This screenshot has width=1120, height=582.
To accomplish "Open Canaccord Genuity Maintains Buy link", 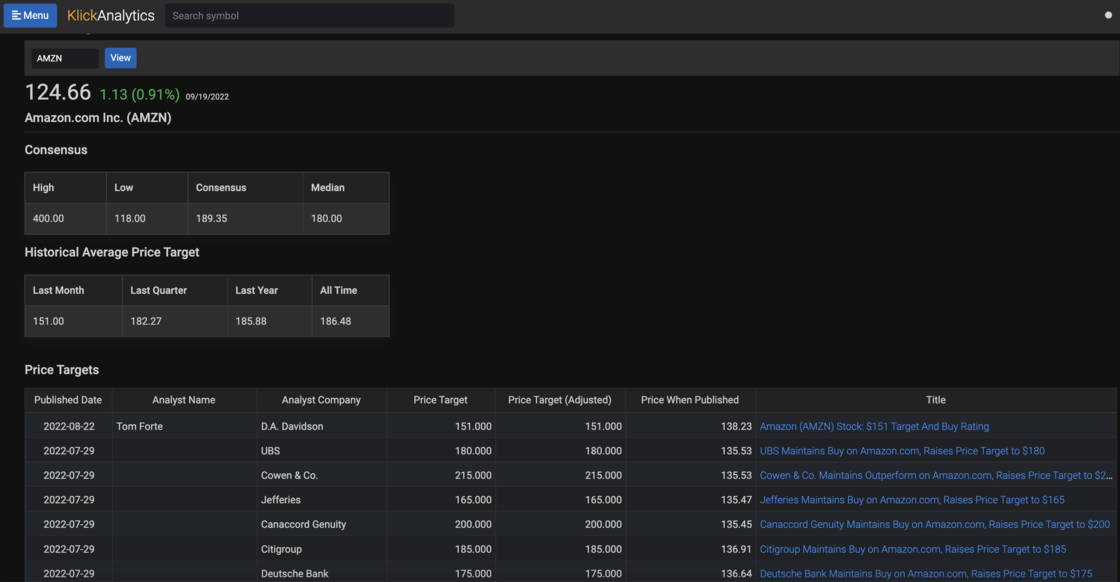I will (935, 524).
